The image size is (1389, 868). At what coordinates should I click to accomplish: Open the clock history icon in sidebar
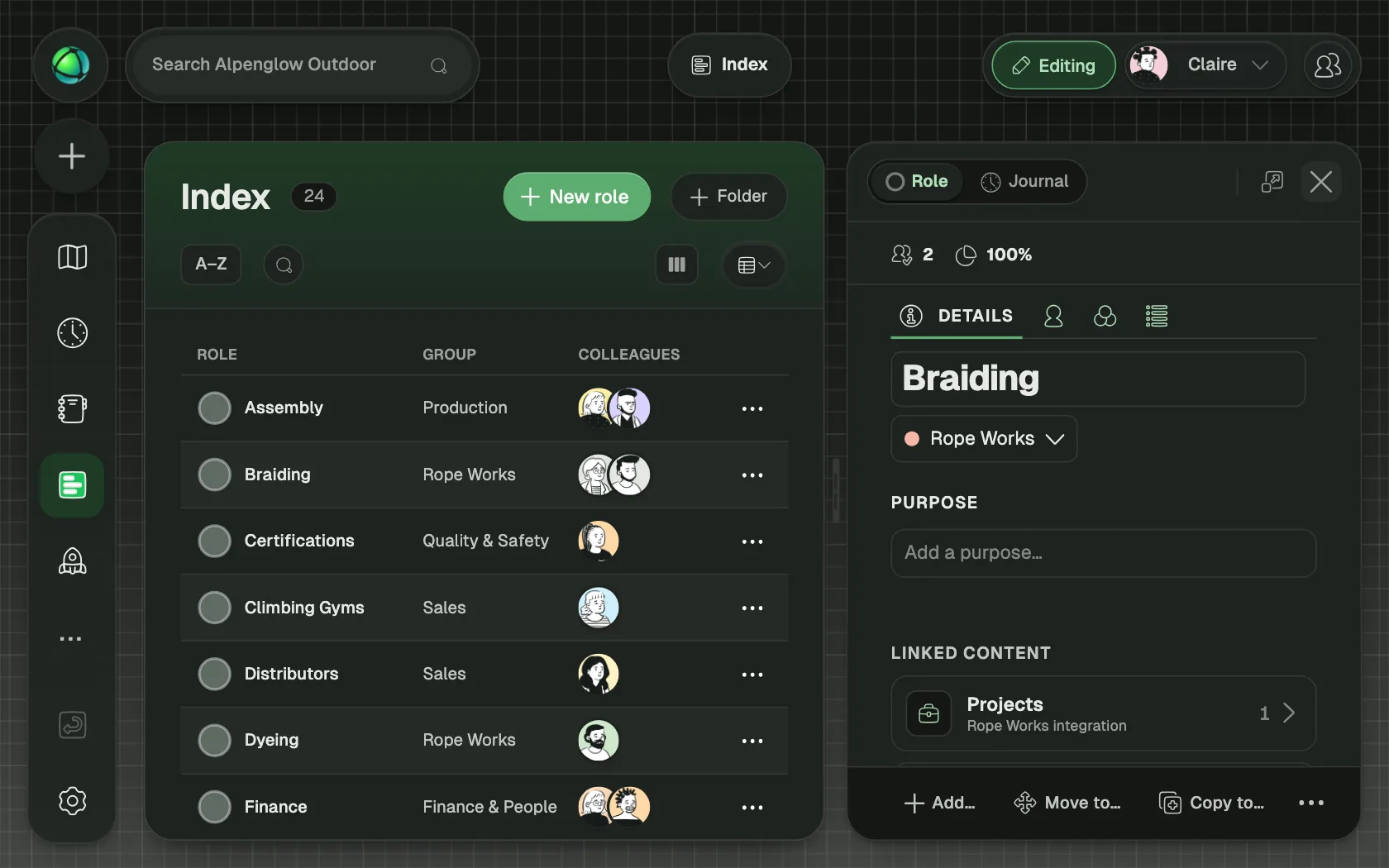point(72,333)
